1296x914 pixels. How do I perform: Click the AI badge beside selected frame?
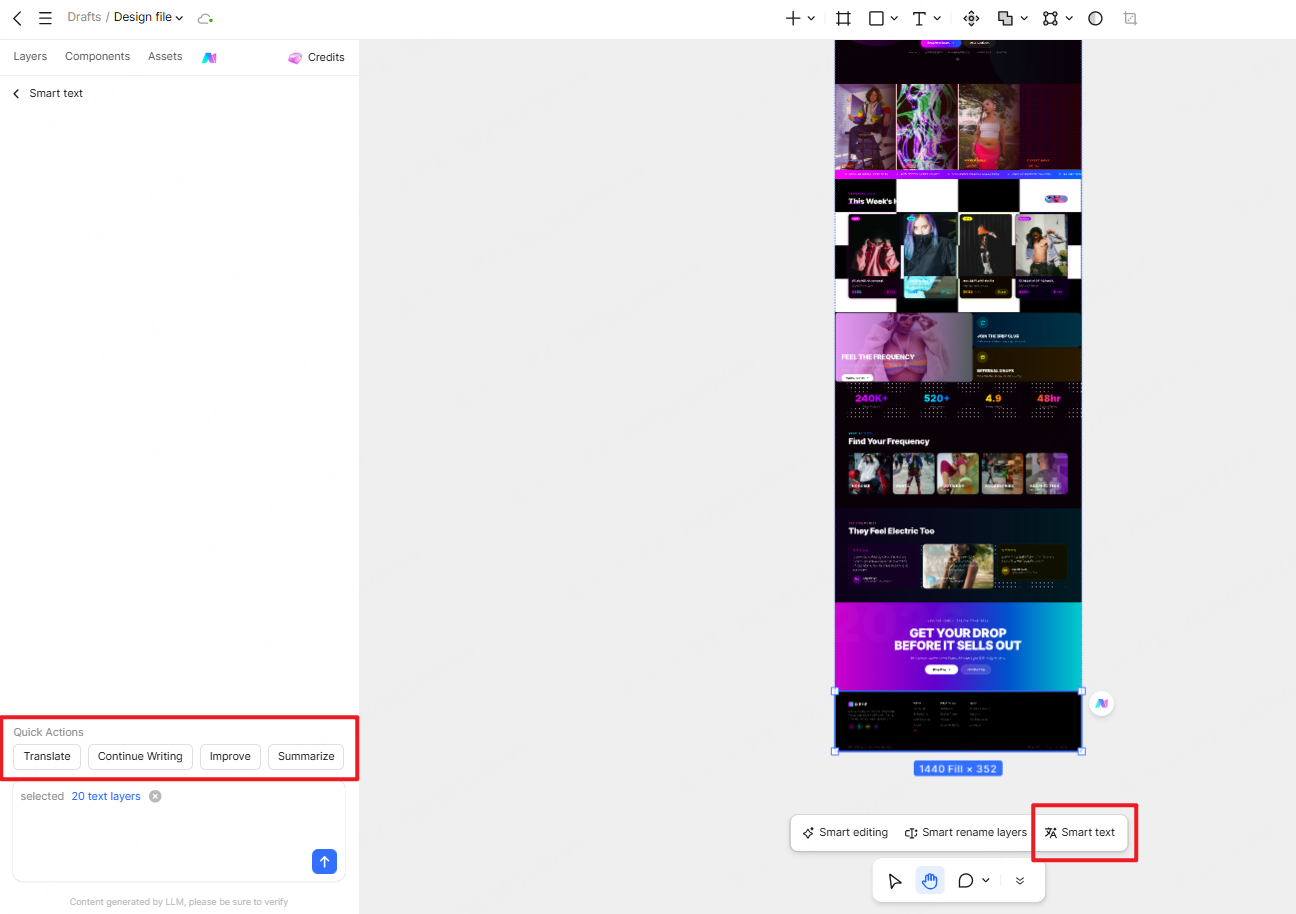click(x=1101, y=704)
